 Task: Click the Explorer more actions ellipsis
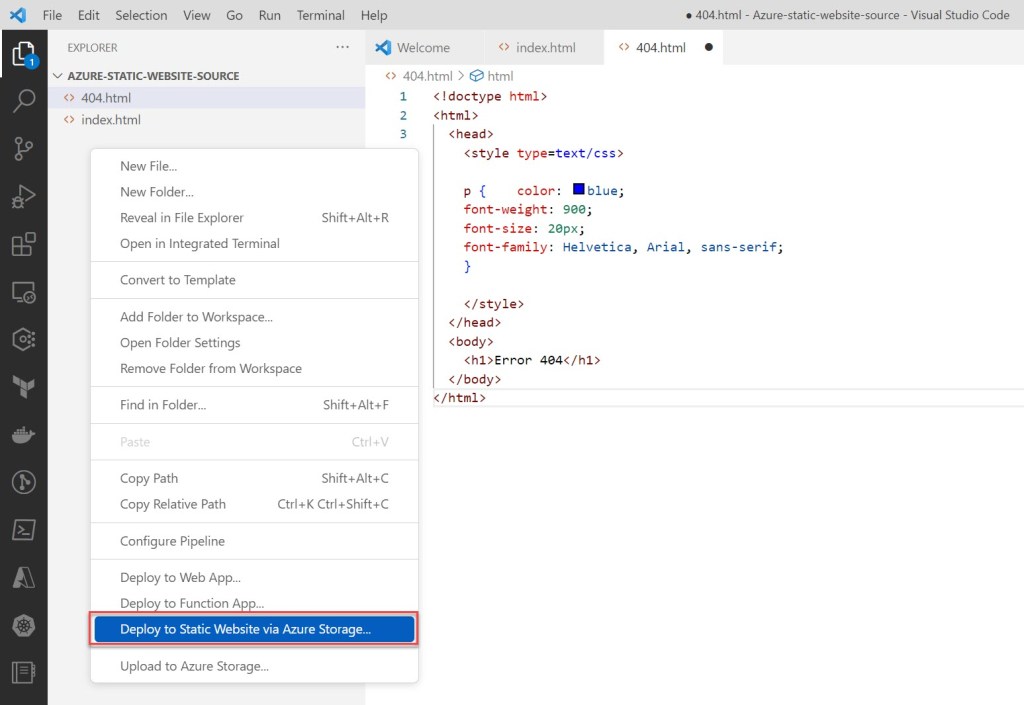[x=343, y=47]
